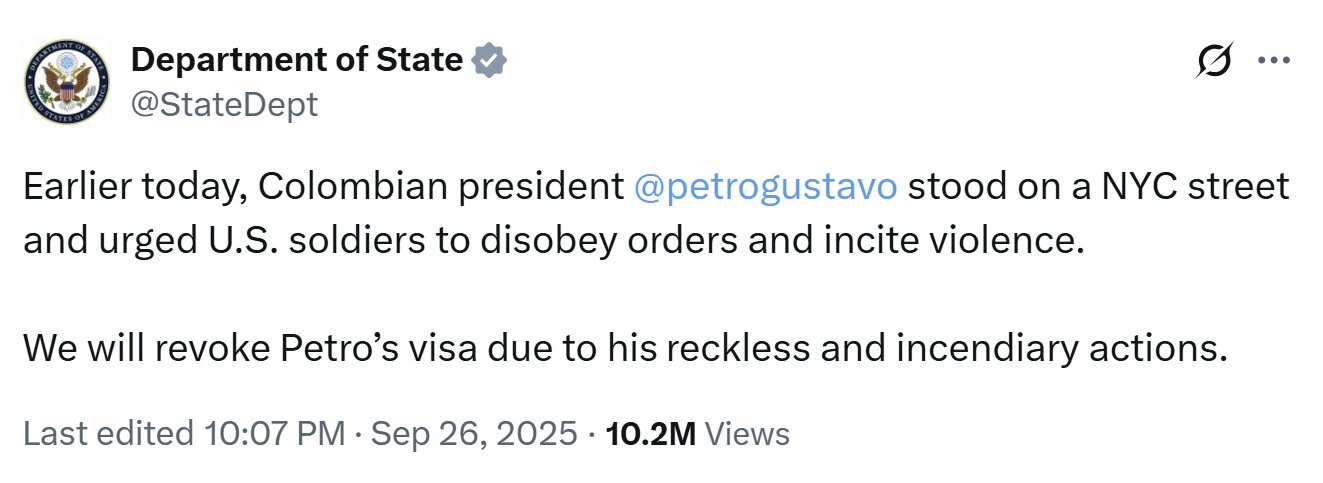Open the @petrogustavo mention link
The width and height of the screenshot is (1323, 483).
coord(765,187)
